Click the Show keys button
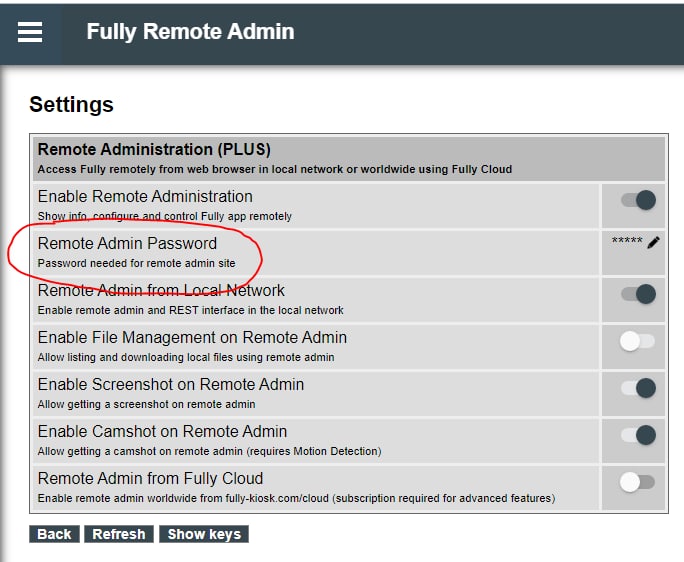 pyautogui.click(x=204, y=534)
